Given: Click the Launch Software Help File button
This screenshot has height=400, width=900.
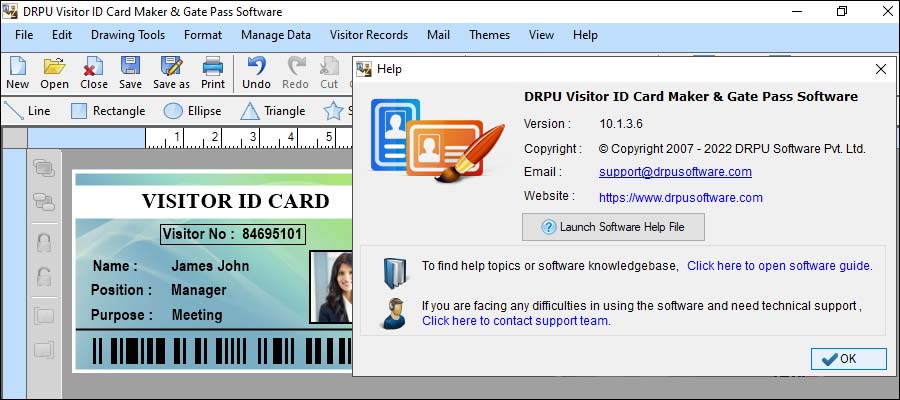Looking at the screenshot, I should (x=613, y=227).
